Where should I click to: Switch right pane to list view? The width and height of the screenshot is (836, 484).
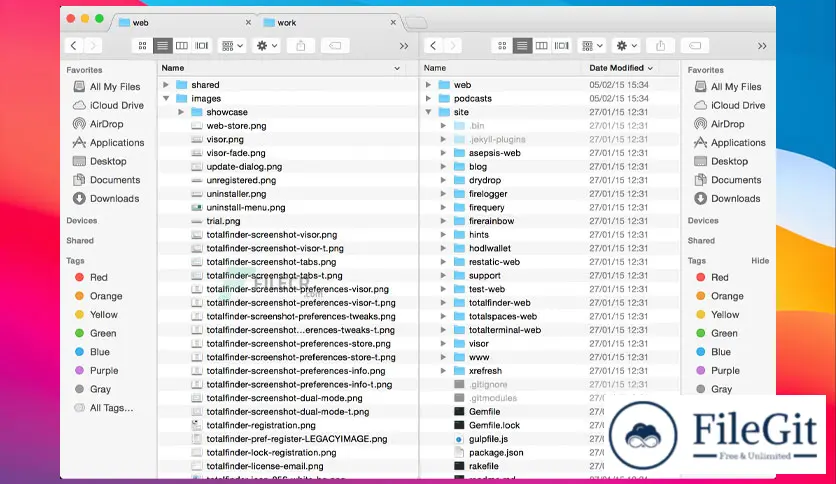pos(522,46)
